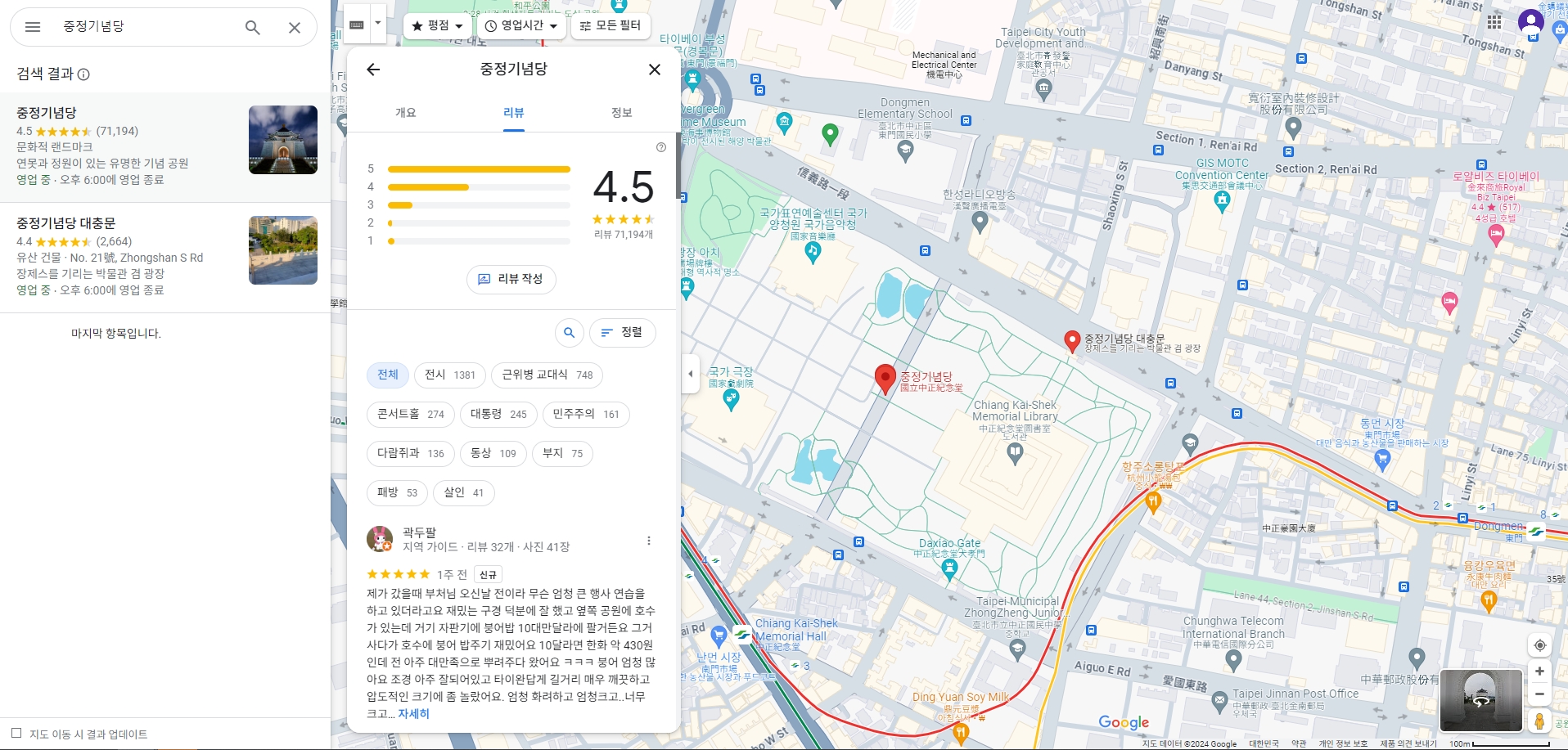This screenshot has width=1568, height=750.
Task: Select the 전체 review filter chip
Action: pyautogui.click(x=388, y=375)
